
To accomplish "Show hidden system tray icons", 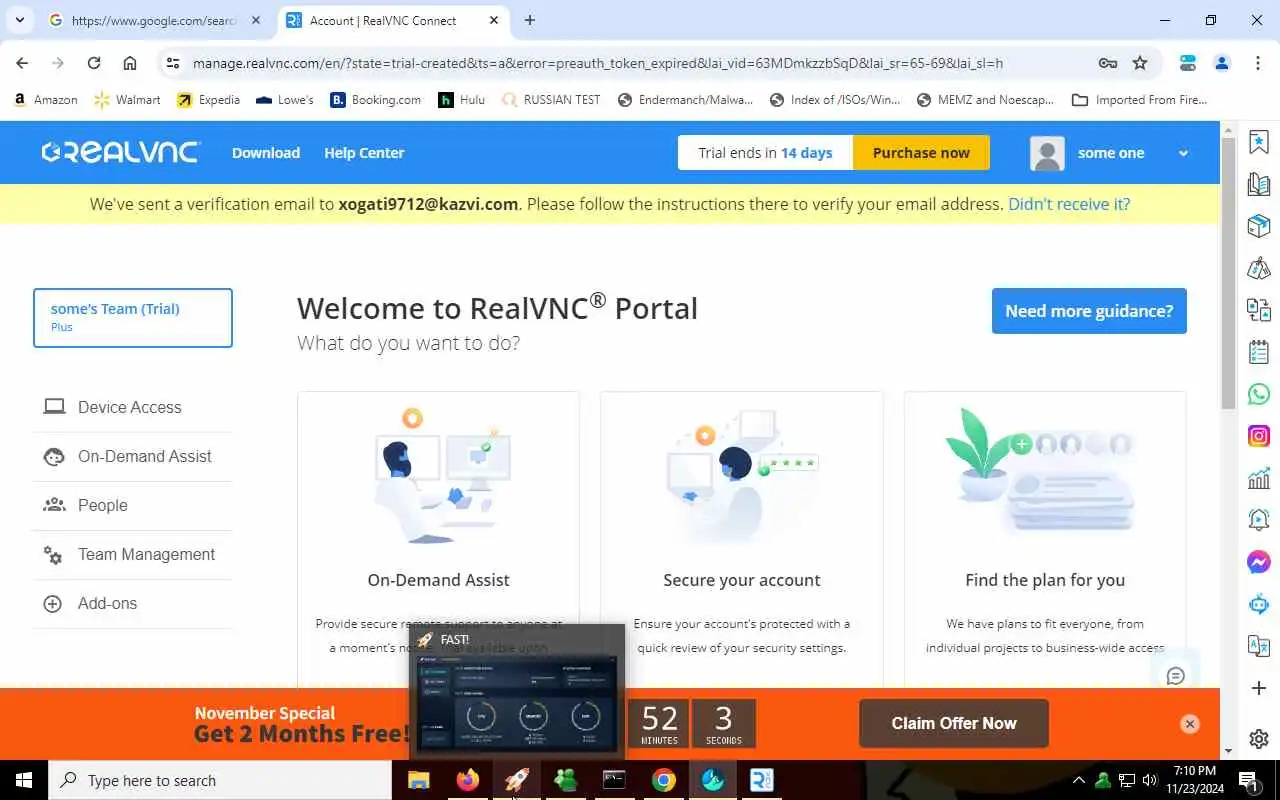I will tap(1078, 780).
